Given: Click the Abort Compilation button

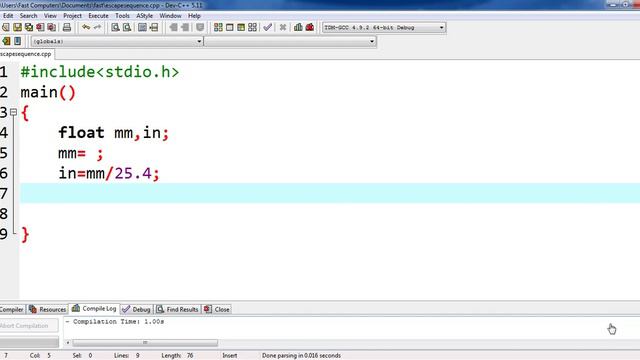Looking at the screenshot, I should point(29,326).
